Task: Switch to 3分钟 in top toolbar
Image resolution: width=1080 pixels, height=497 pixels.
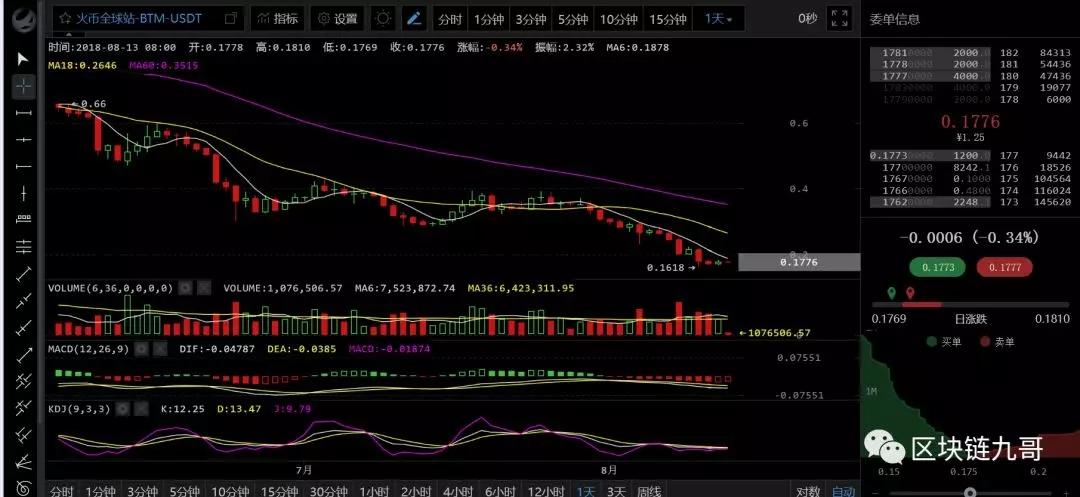Action: pyautogui.click(x=530, y=19)
